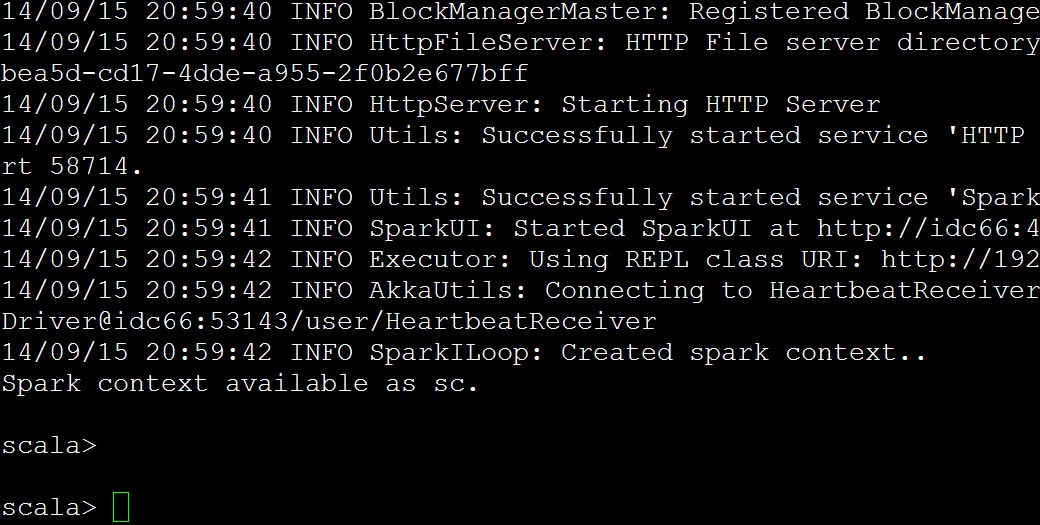Image resolution: width=1040 pixels, height=525 pixels.
Task: Click the "rt 58714." port text
Action: click(x=73, y=166)
